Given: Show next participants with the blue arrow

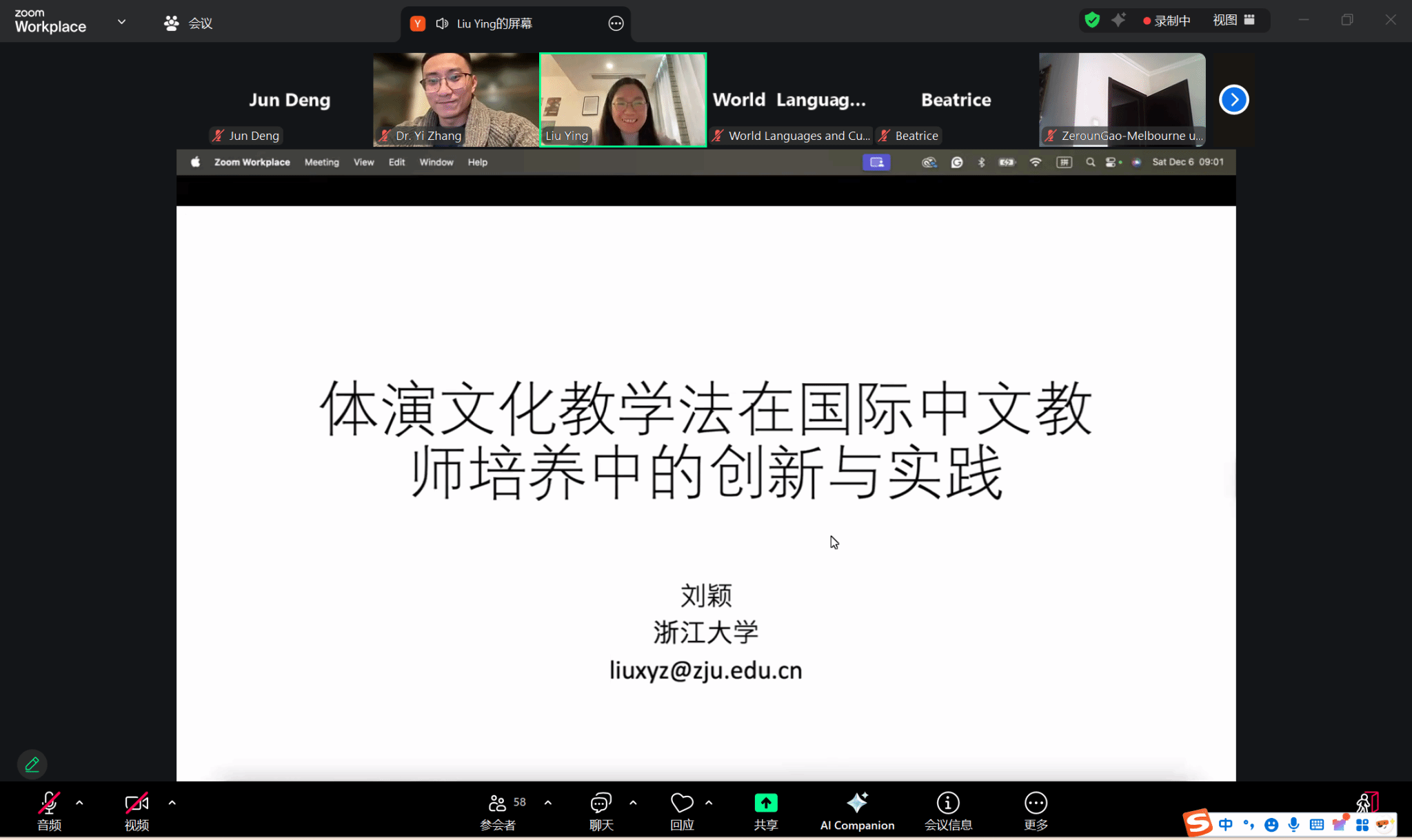Looking at the screenshot, I should [x=1233, y=100].
